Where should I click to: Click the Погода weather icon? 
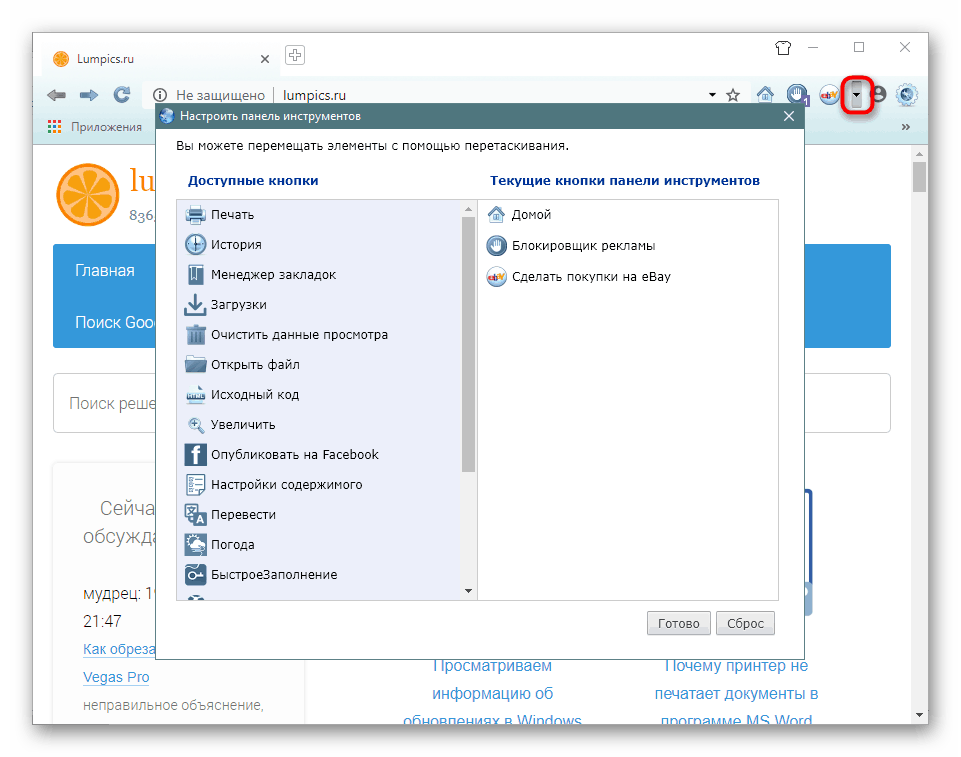(196, 544)
